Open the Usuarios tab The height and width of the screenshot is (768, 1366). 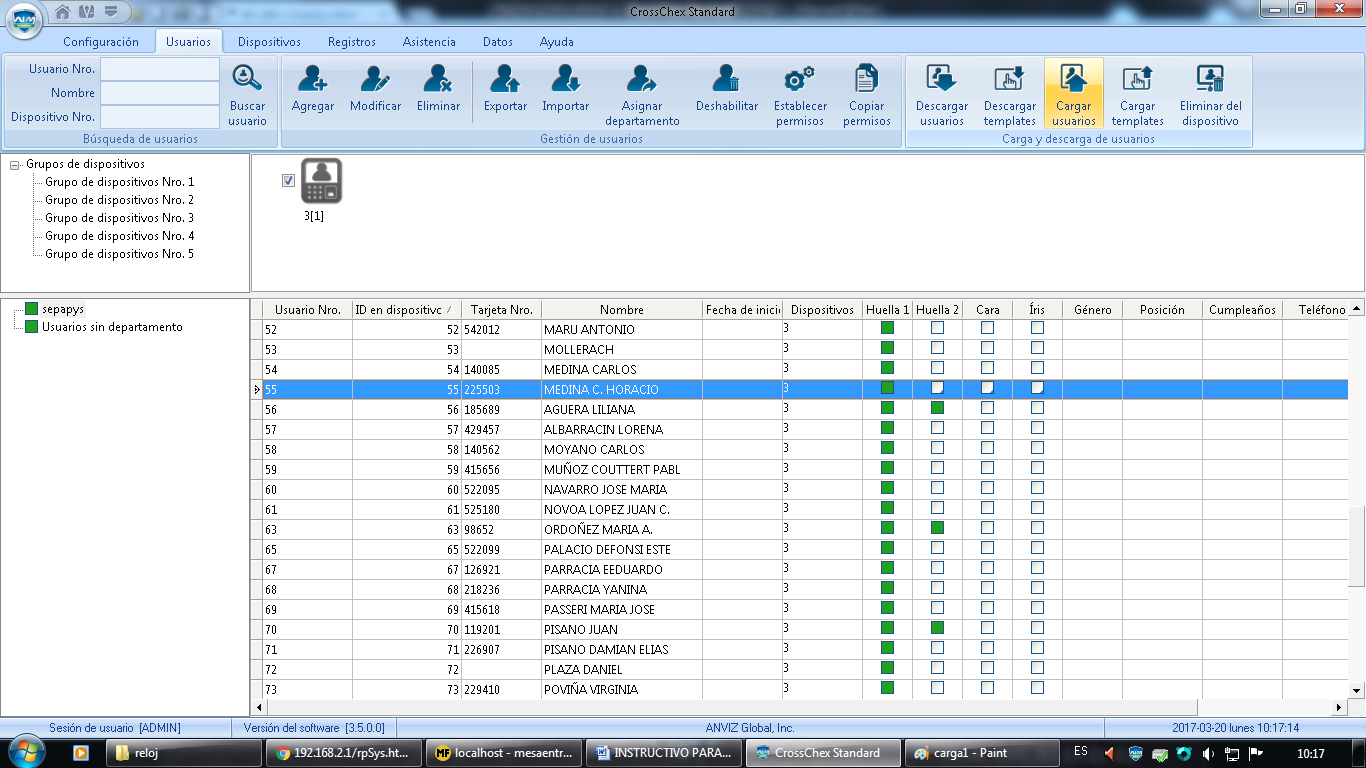pos(188,42)
